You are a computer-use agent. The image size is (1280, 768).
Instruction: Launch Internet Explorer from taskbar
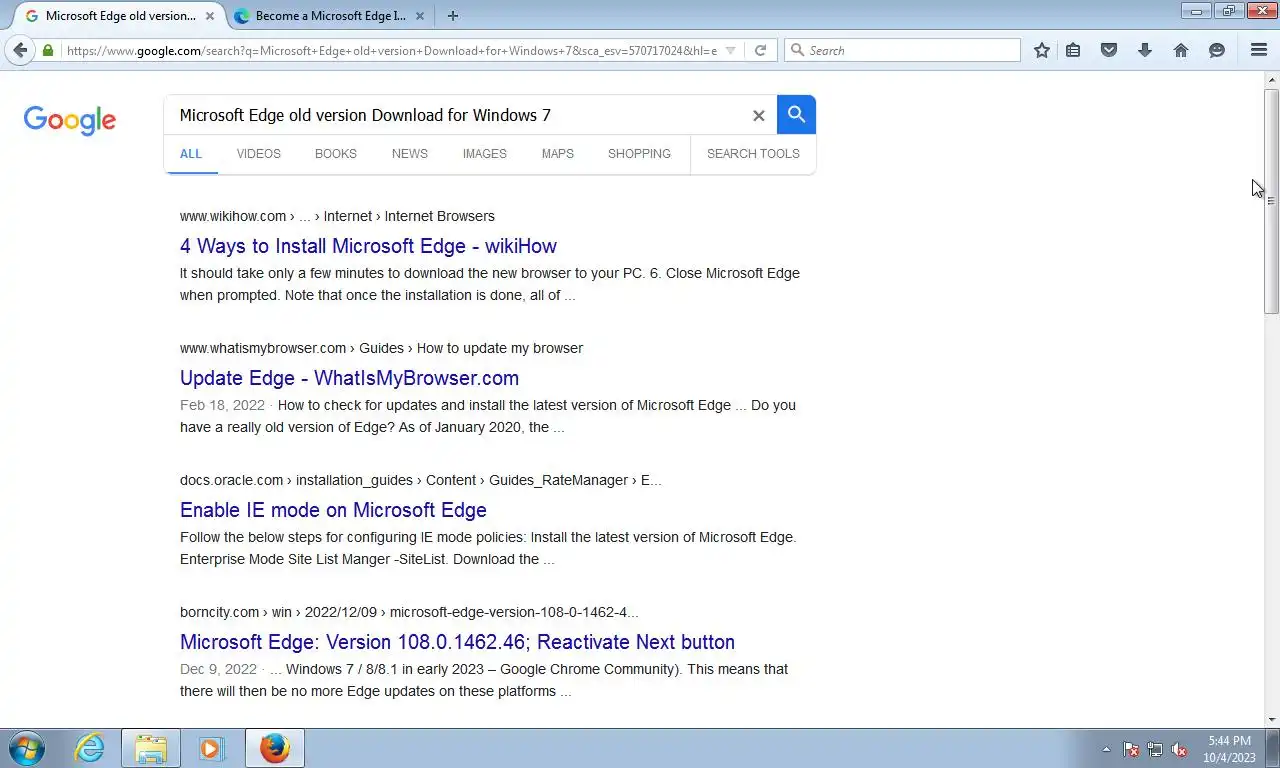(x=89, y=748)
